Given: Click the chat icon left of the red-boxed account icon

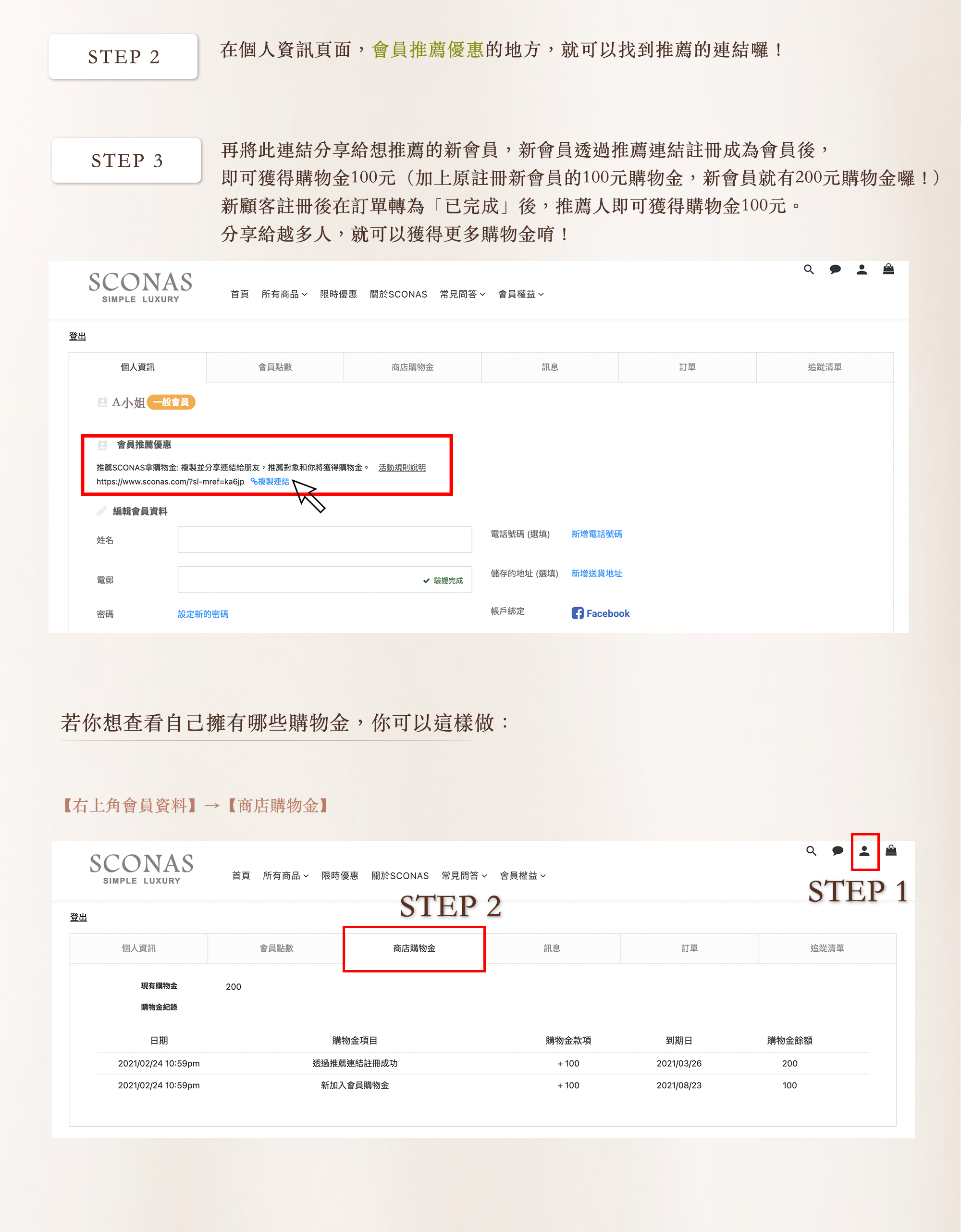Looking at the screenshot, I should point(838,851).
